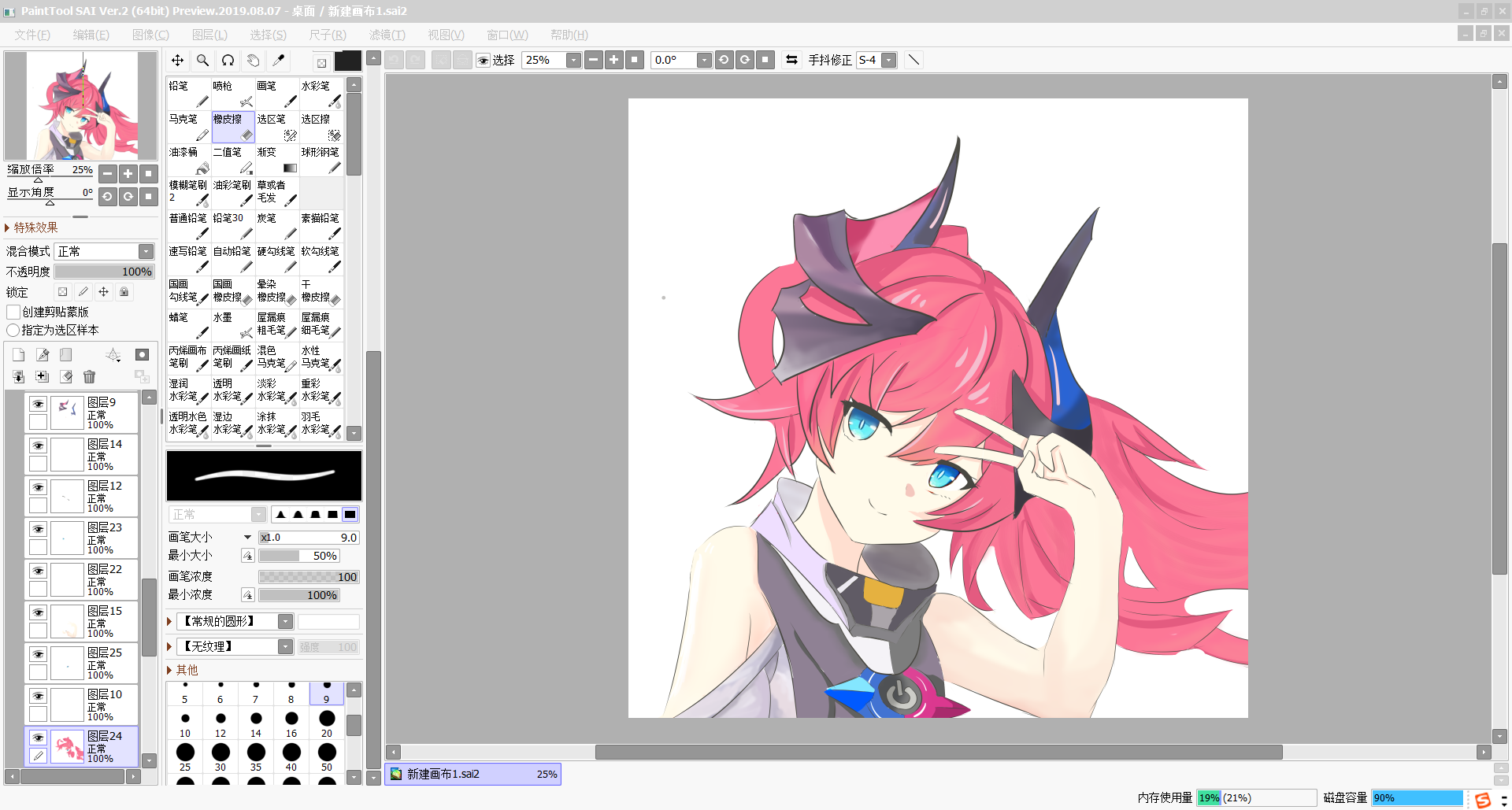Screen dimensions: 1512x810
Task: Select the hand pan tool
Action: click(254, 61)
